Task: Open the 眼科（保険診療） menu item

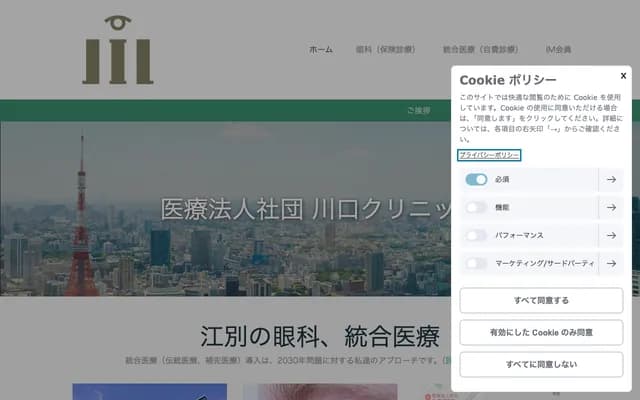Action: tap(385, 50)
